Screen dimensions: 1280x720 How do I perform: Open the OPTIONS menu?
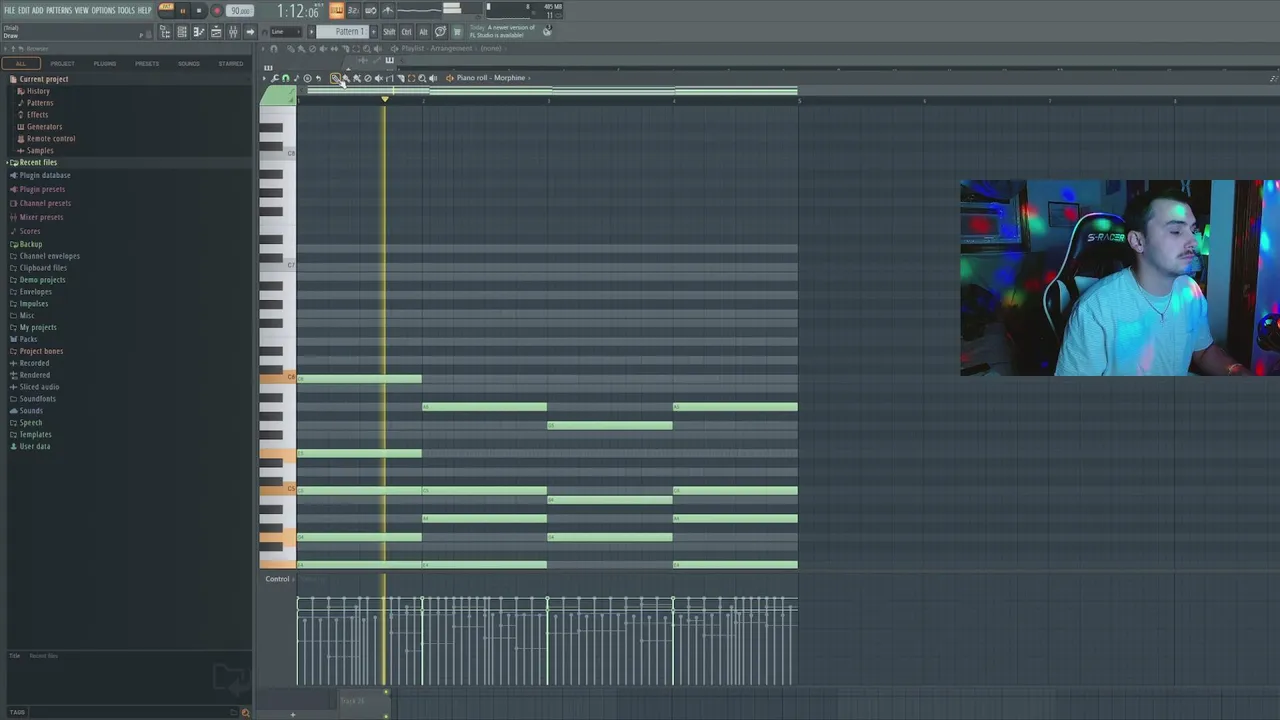103,10
